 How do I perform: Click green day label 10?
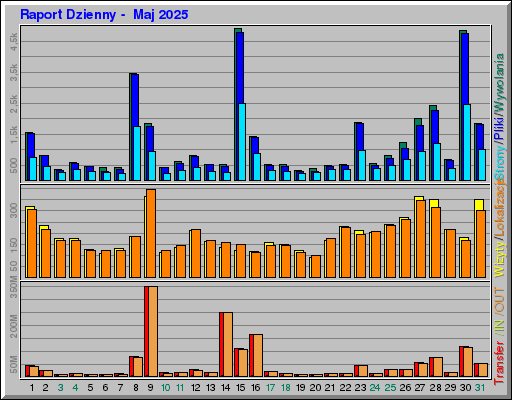click(165, 388)
